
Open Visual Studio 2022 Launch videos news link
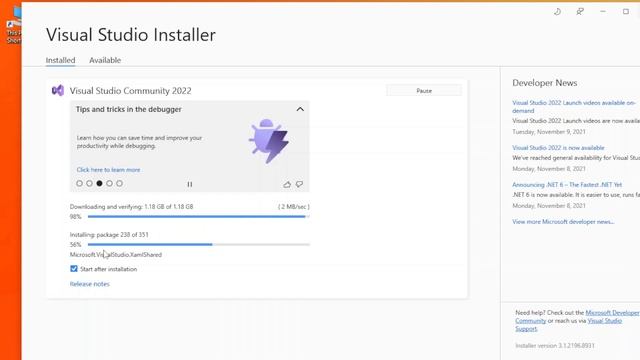573,107
